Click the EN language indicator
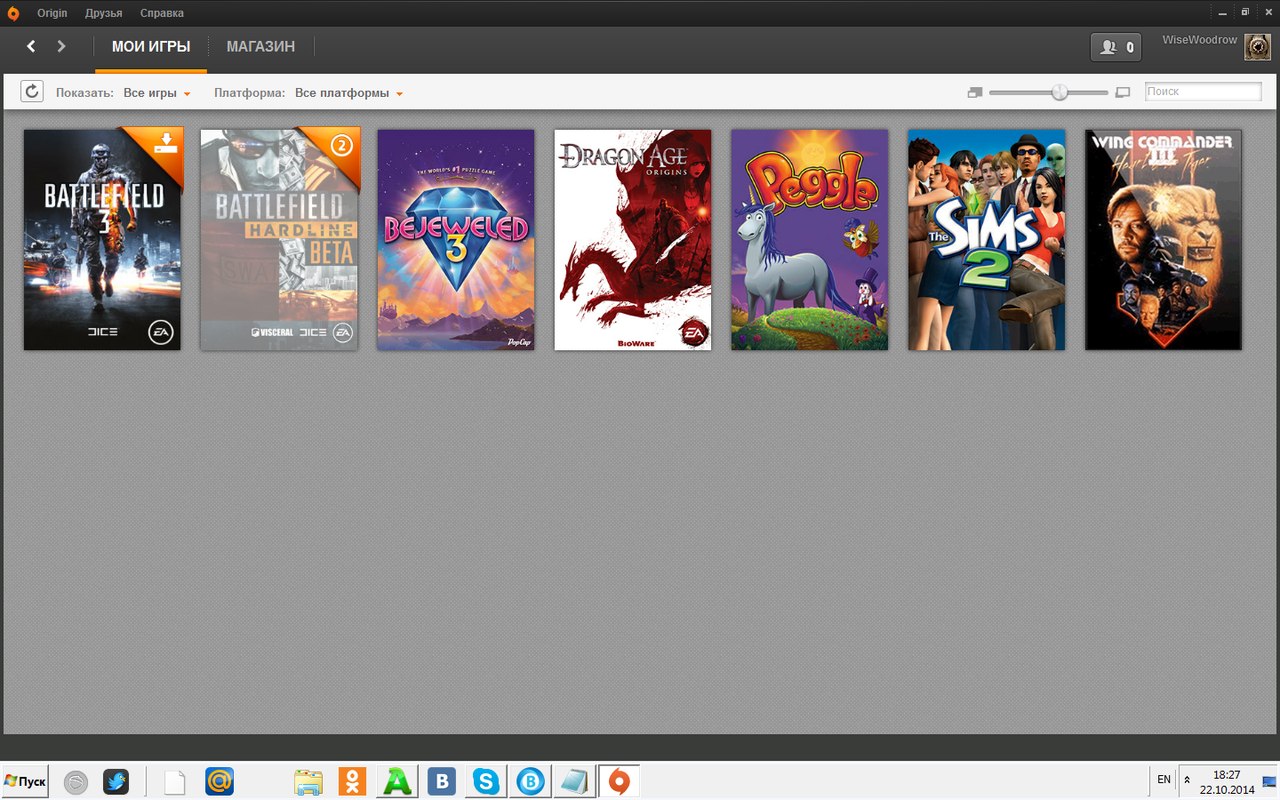 [1164, 779]
